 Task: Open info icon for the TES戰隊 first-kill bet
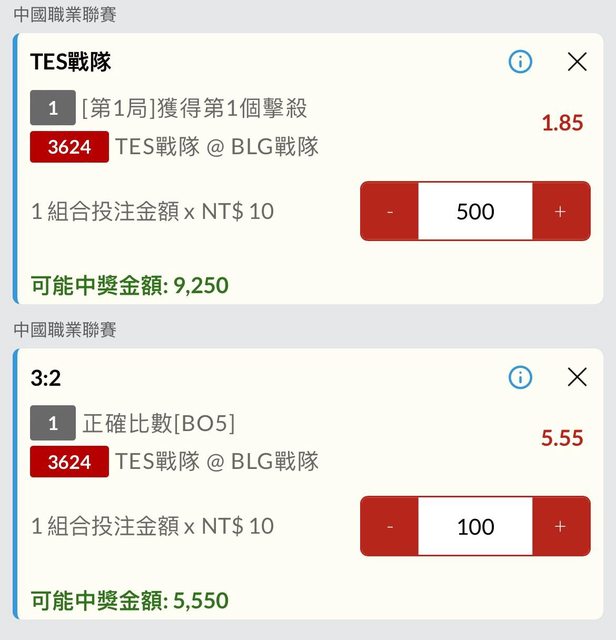point(520,62)
